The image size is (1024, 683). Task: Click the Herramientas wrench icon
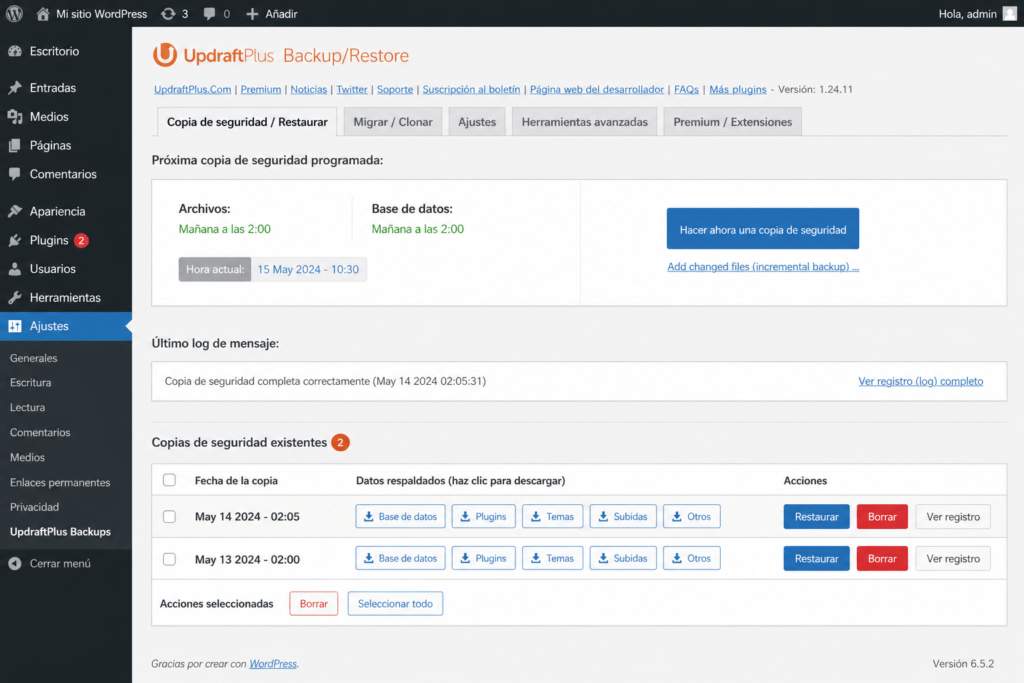[15, 297]
